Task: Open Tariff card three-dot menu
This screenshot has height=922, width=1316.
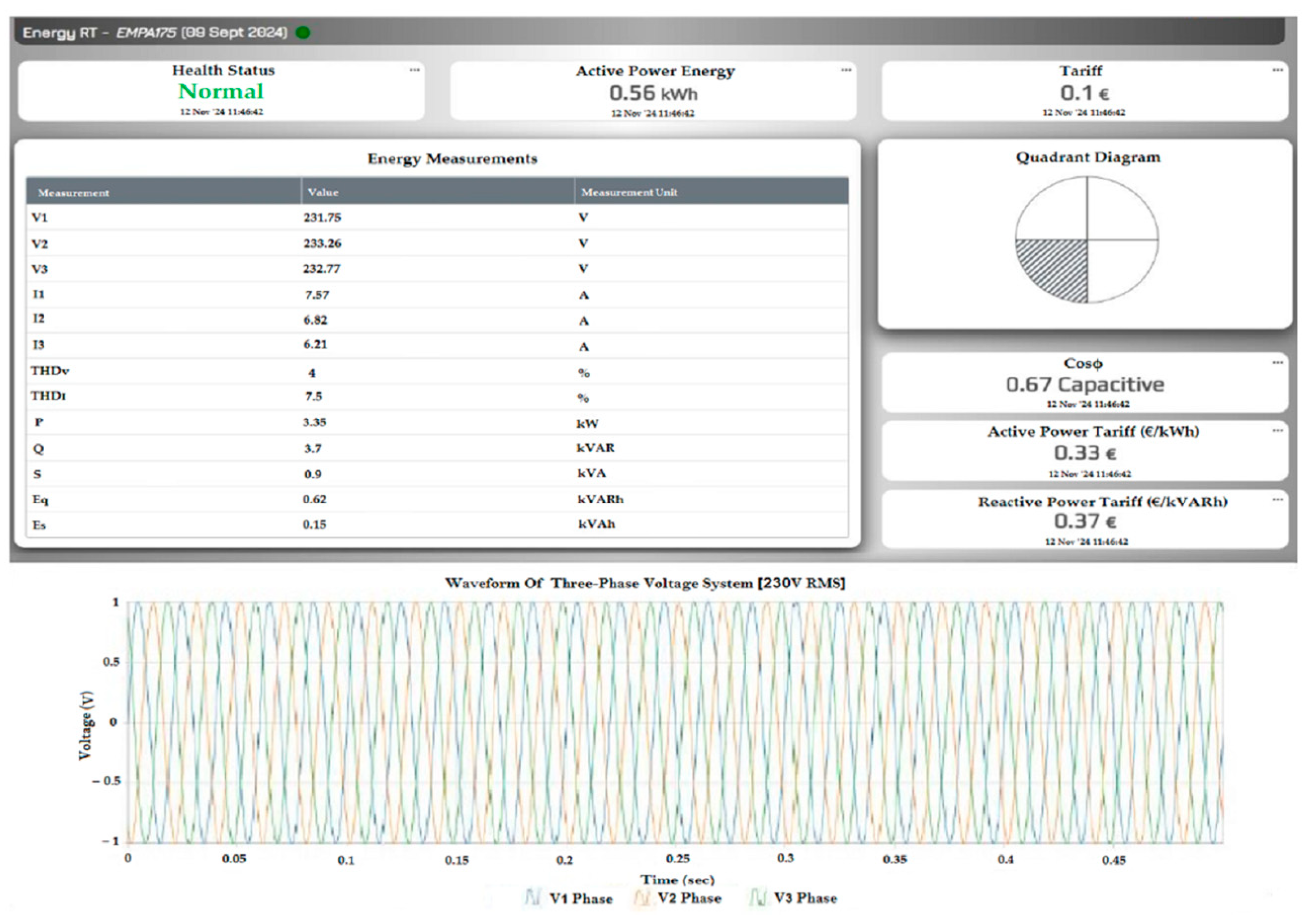Action: click(1277, 71)
